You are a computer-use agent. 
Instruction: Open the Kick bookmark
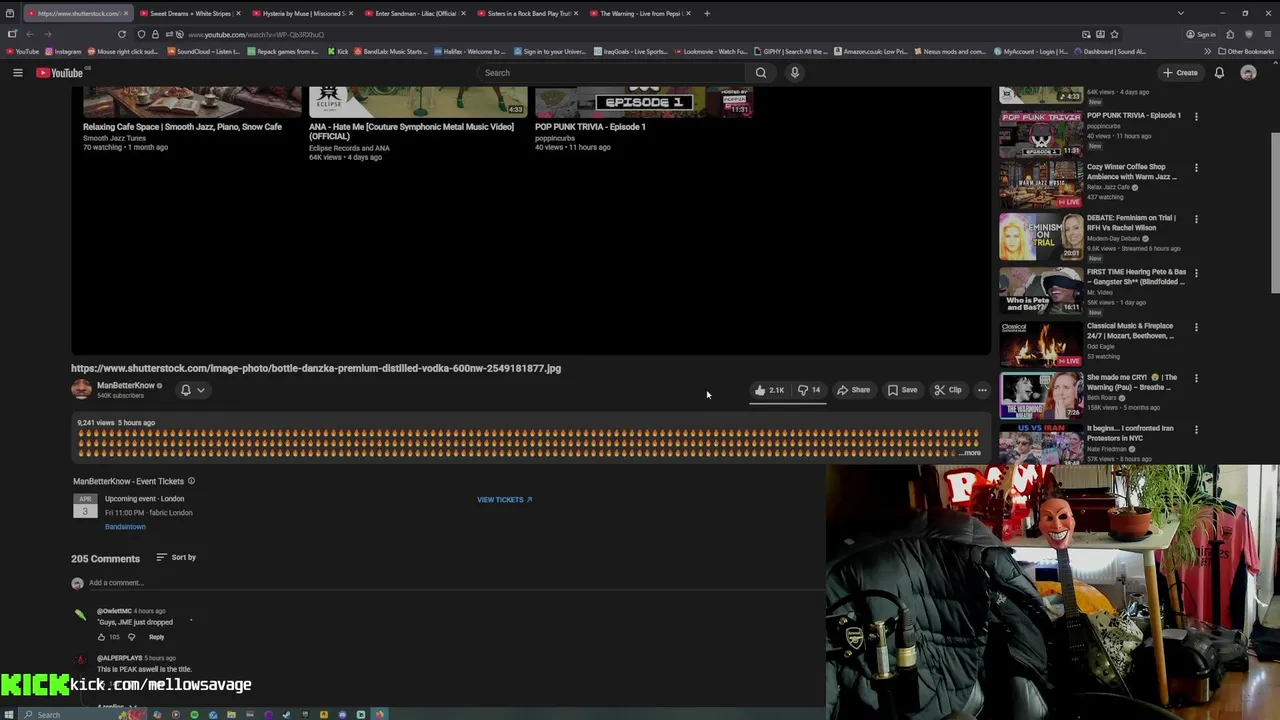click(338, 52)
